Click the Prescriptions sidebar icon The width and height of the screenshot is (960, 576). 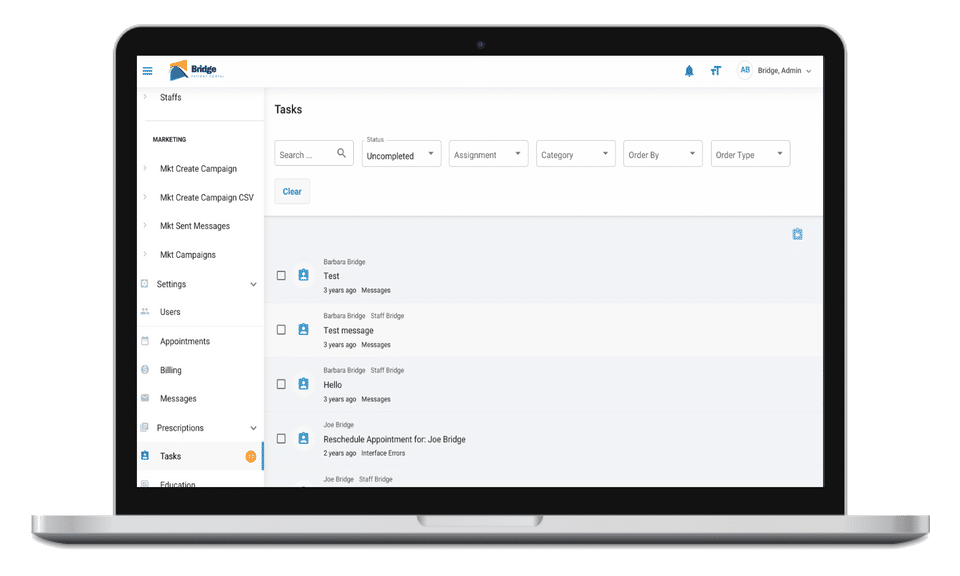click(144, 427)
